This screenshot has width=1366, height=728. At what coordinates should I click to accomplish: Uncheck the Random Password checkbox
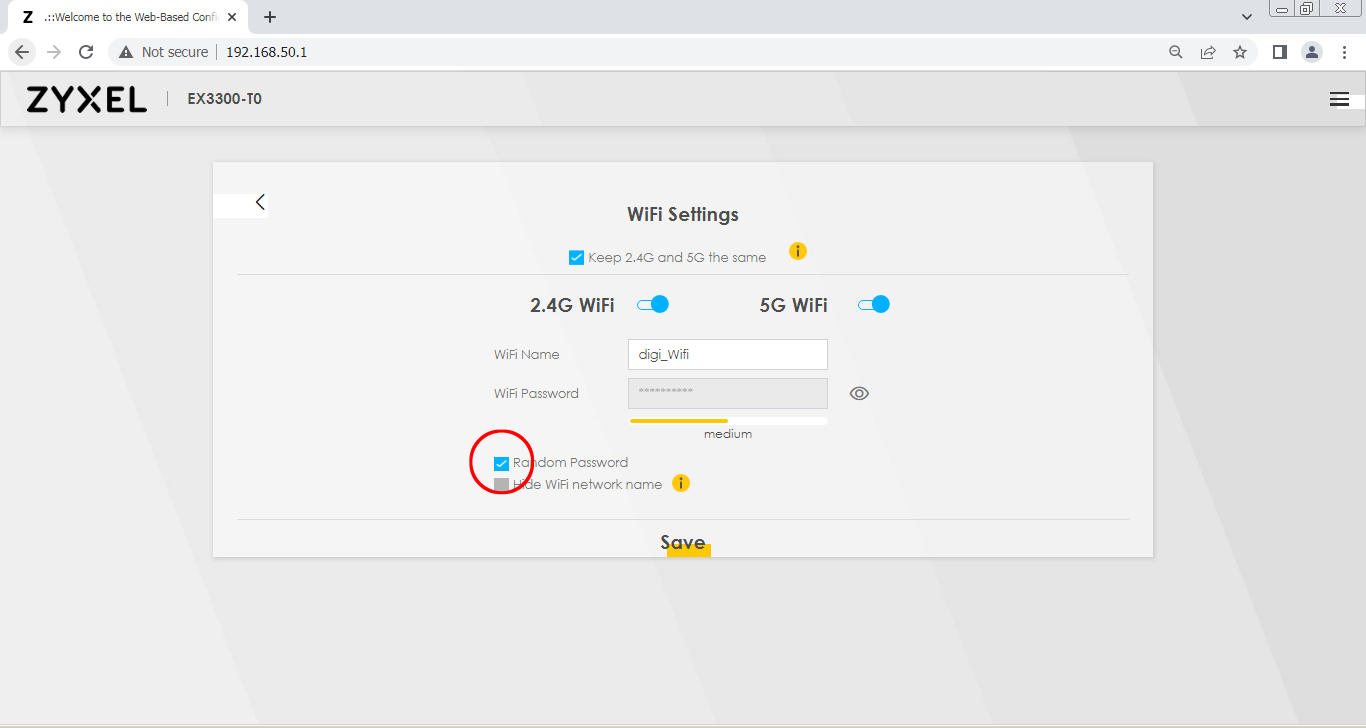pyautogui.click(x=501, y=463)
